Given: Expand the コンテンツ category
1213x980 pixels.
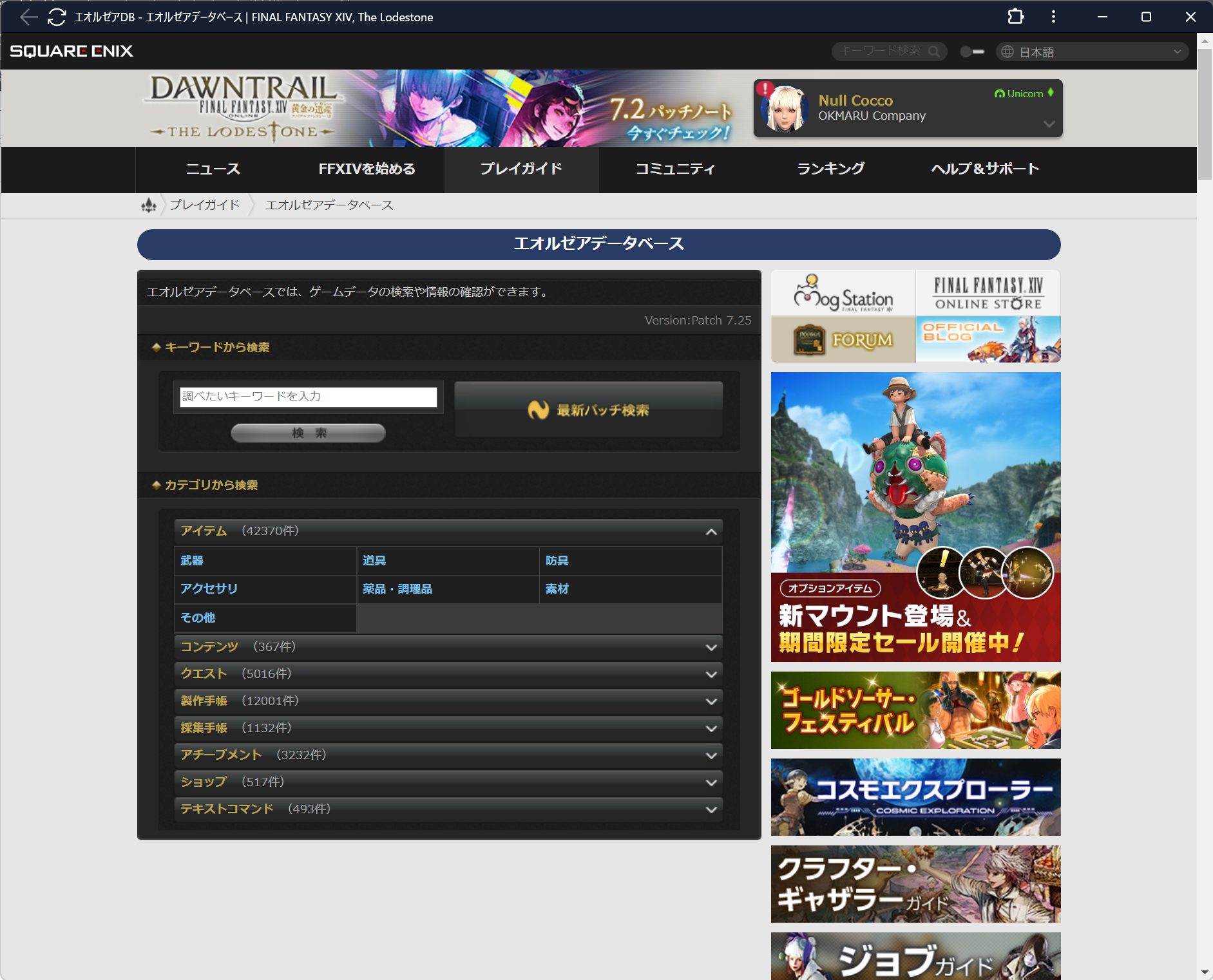Looking at the screenshot, I should click(x=448, y=647).
